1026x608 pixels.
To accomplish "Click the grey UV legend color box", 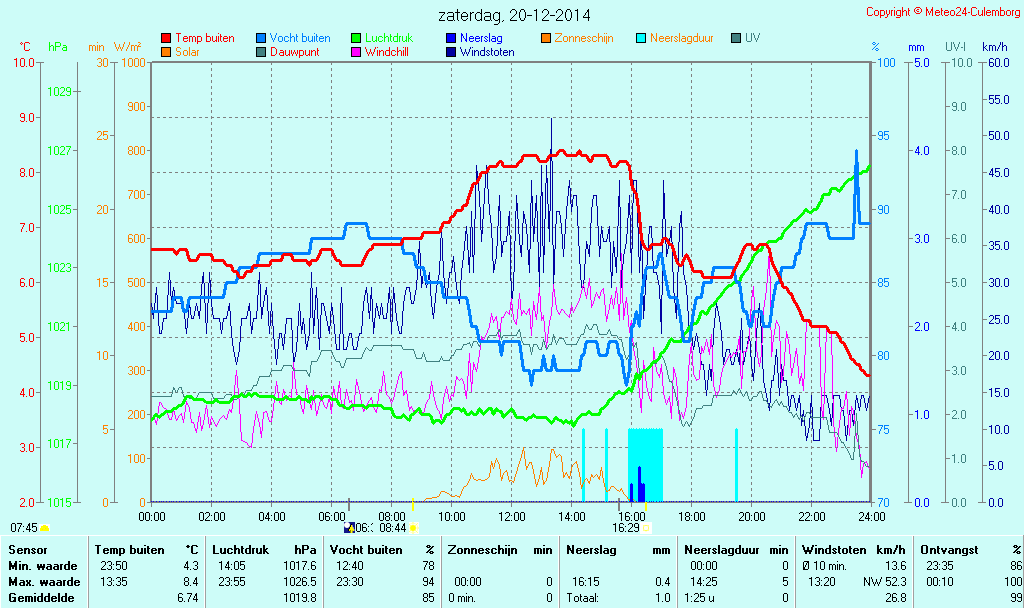I will 736,38.
